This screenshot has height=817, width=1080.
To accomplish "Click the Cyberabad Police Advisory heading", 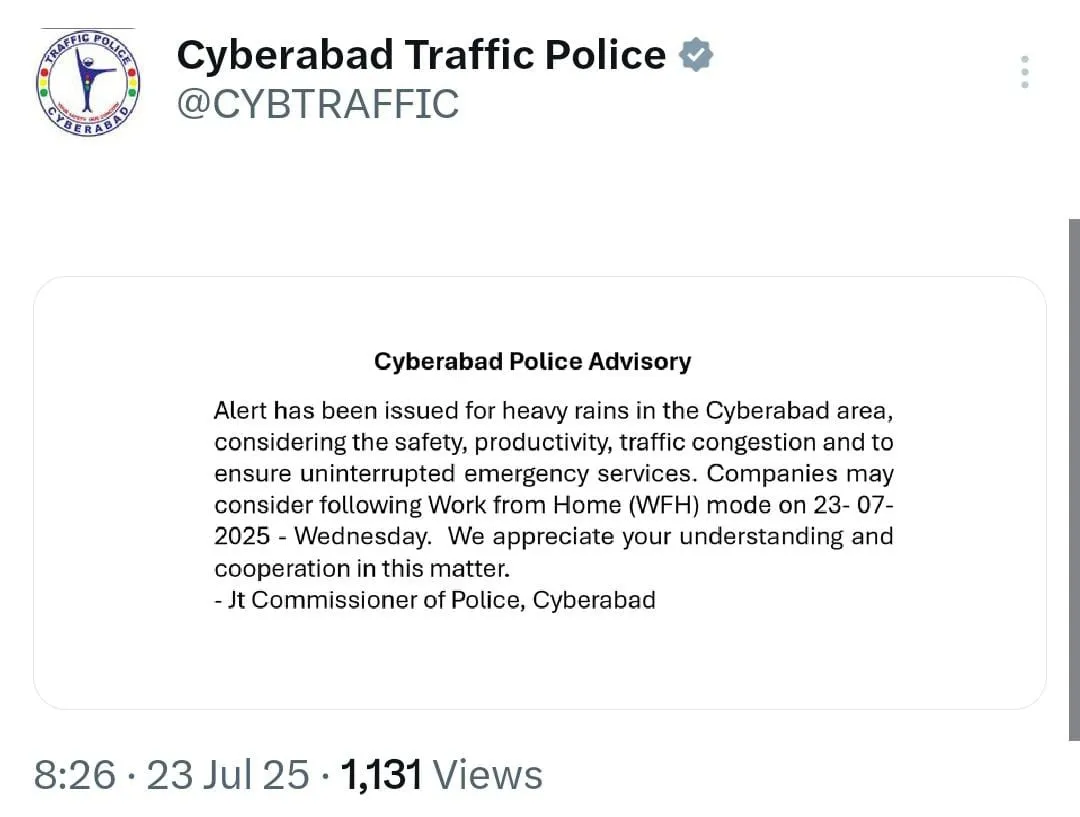I will pyautogui.click(x=532, y=362).
